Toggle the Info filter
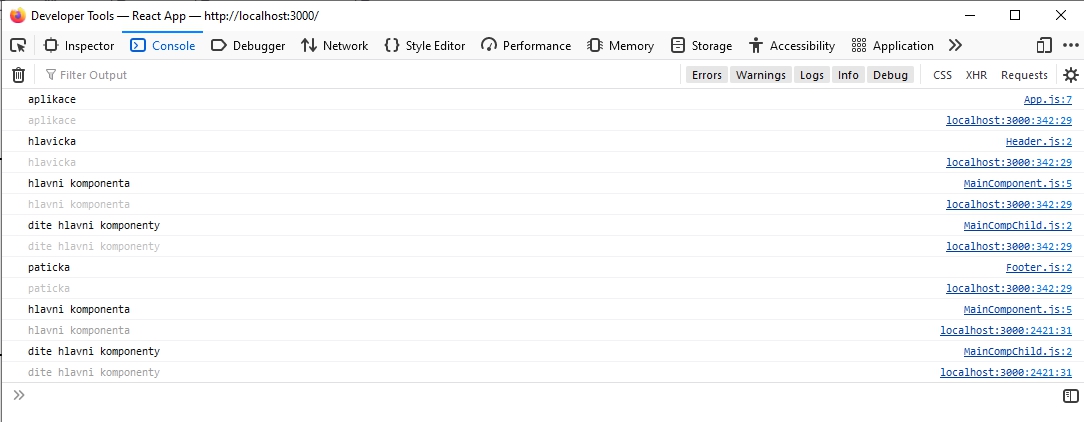The width and height of the screenshot is (1084, 422). tap(848, 75)
